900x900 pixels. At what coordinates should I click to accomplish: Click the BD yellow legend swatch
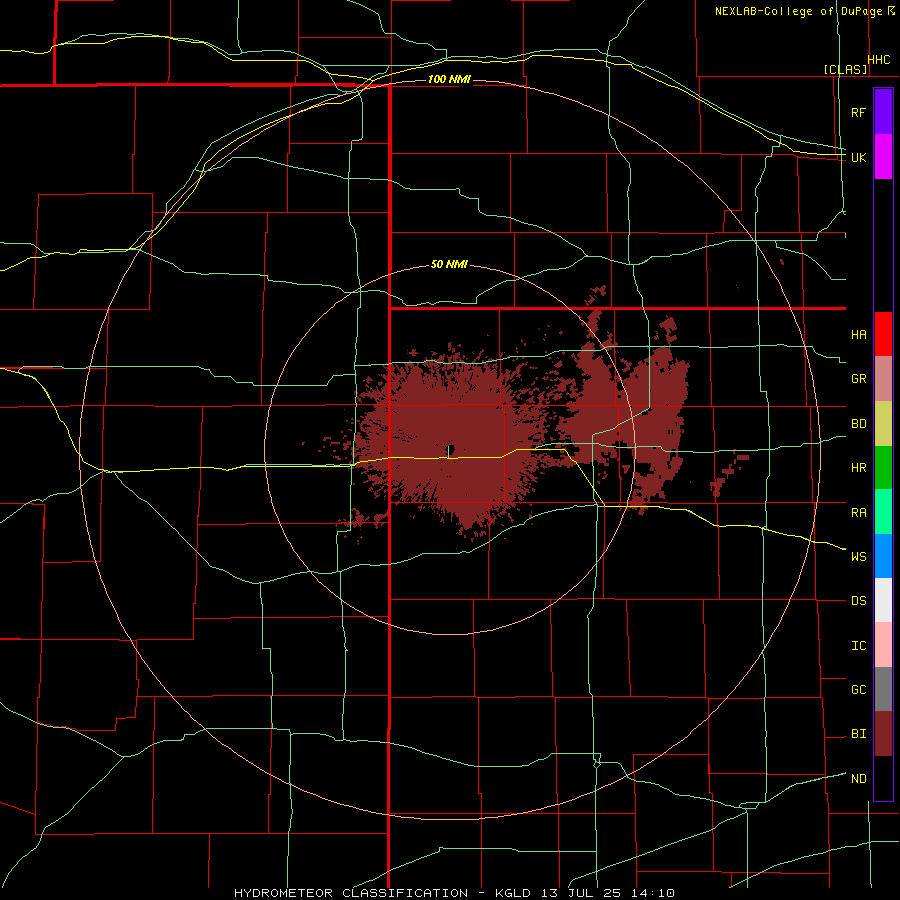point(883,424)
